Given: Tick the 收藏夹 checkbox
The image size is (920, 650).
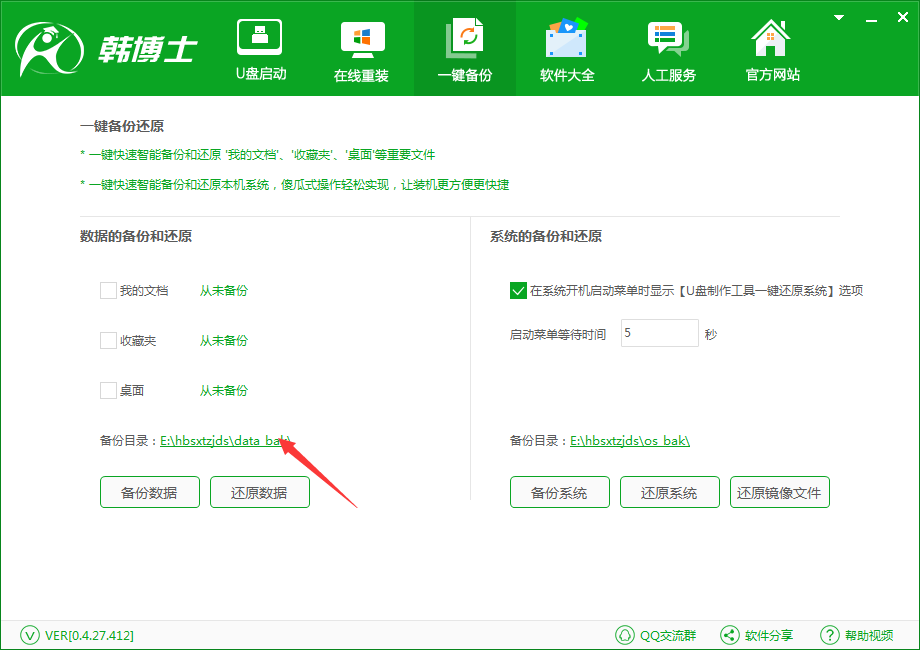Looking at the screenshot, I should (x=108, y=340).
